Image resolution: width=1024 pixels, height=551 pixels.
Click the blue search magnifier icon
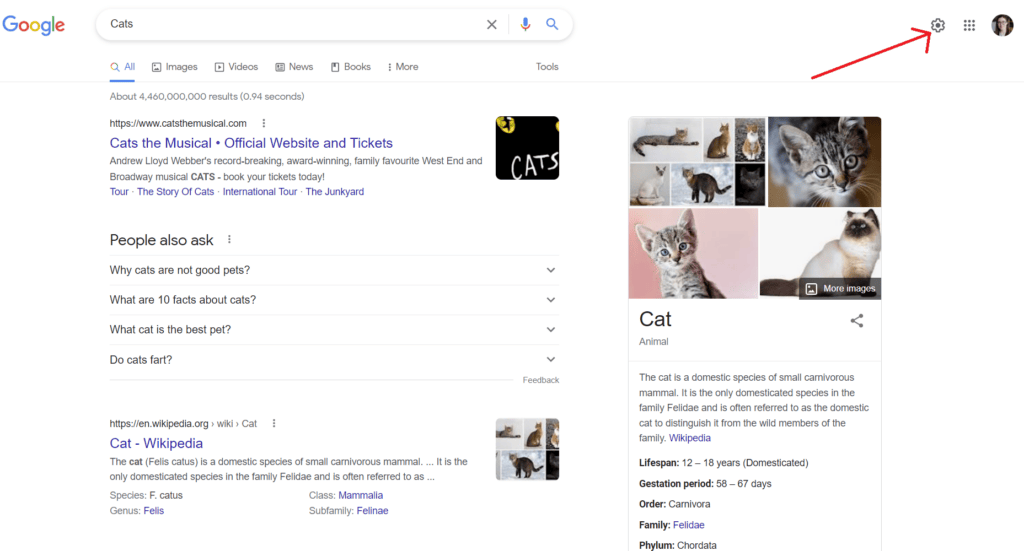pos(552,24)
